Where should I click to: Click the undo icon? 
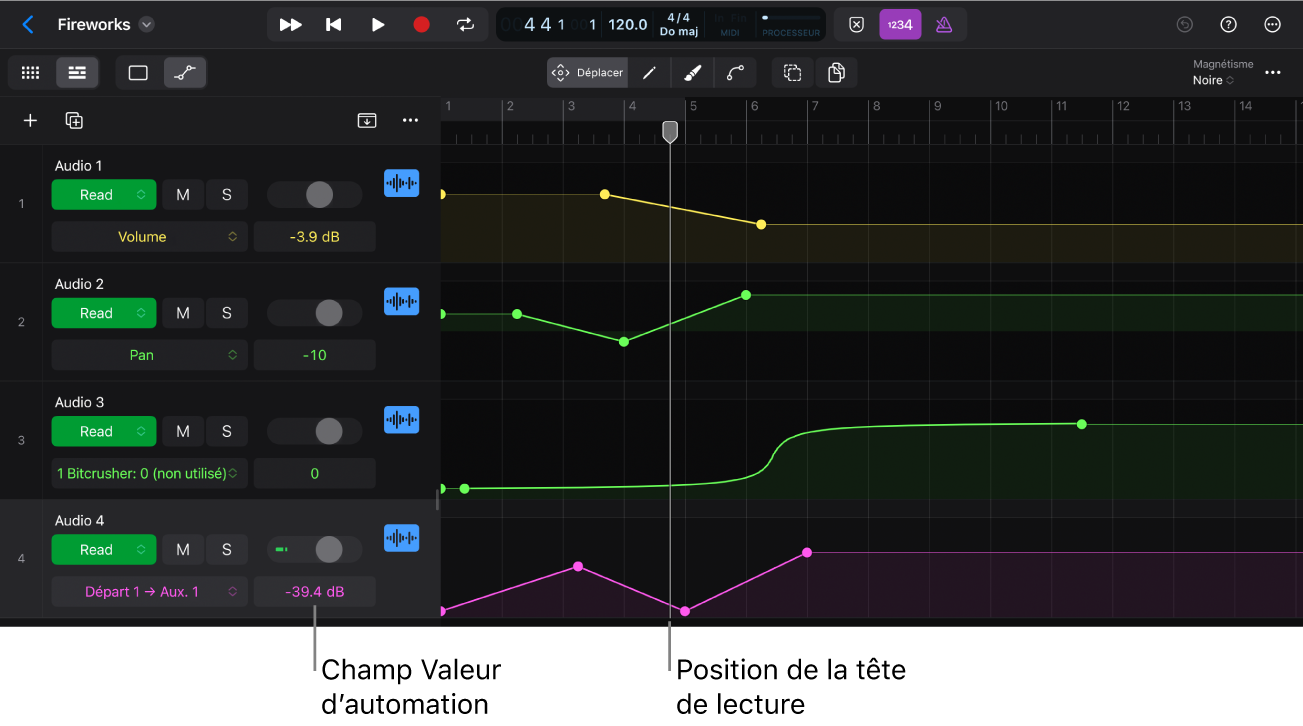tap(1185, 25)
